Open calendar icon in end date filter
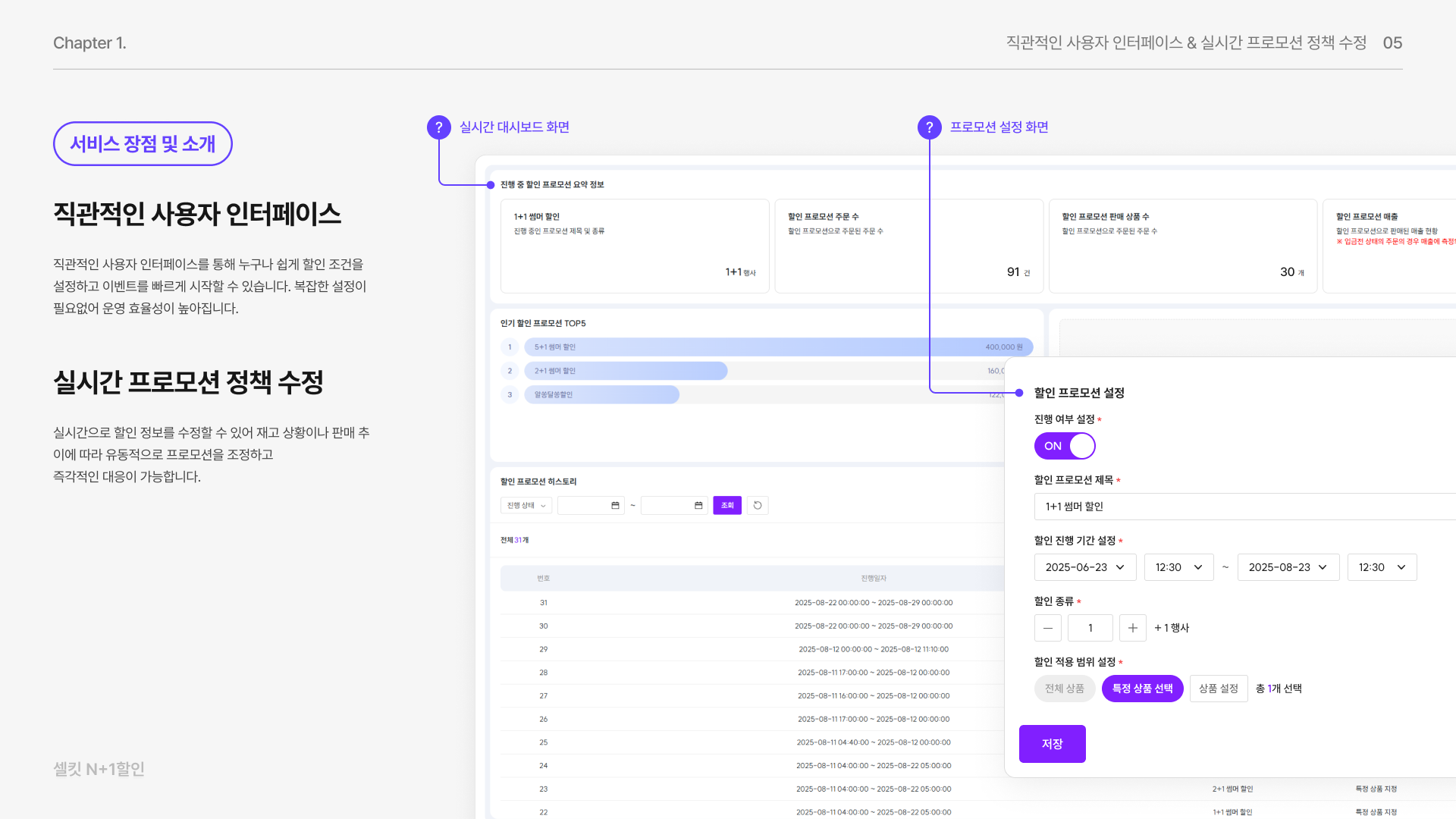 698,506
